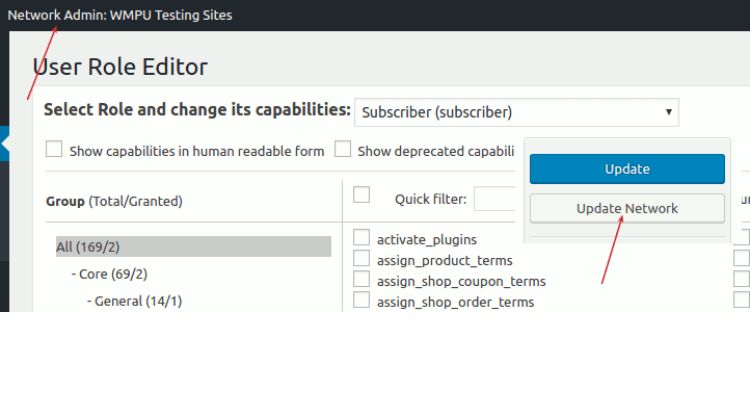Enable Show capabilities in human readable form
The image size is (750, 400).
click(x=54, y=150)
